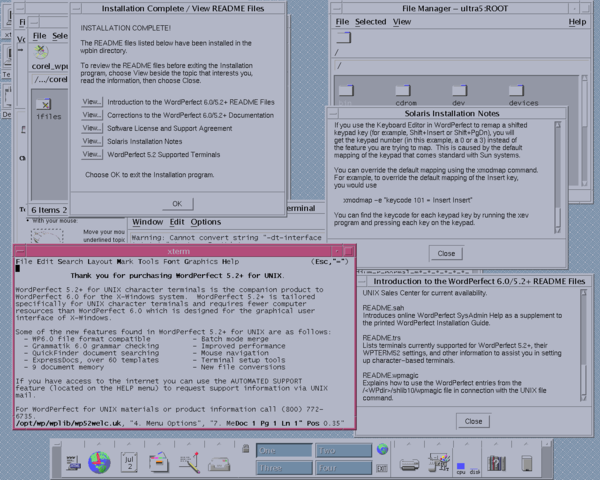Click the monitor icon beside the globe clock
Screen dimensions: 600x480
73,462
